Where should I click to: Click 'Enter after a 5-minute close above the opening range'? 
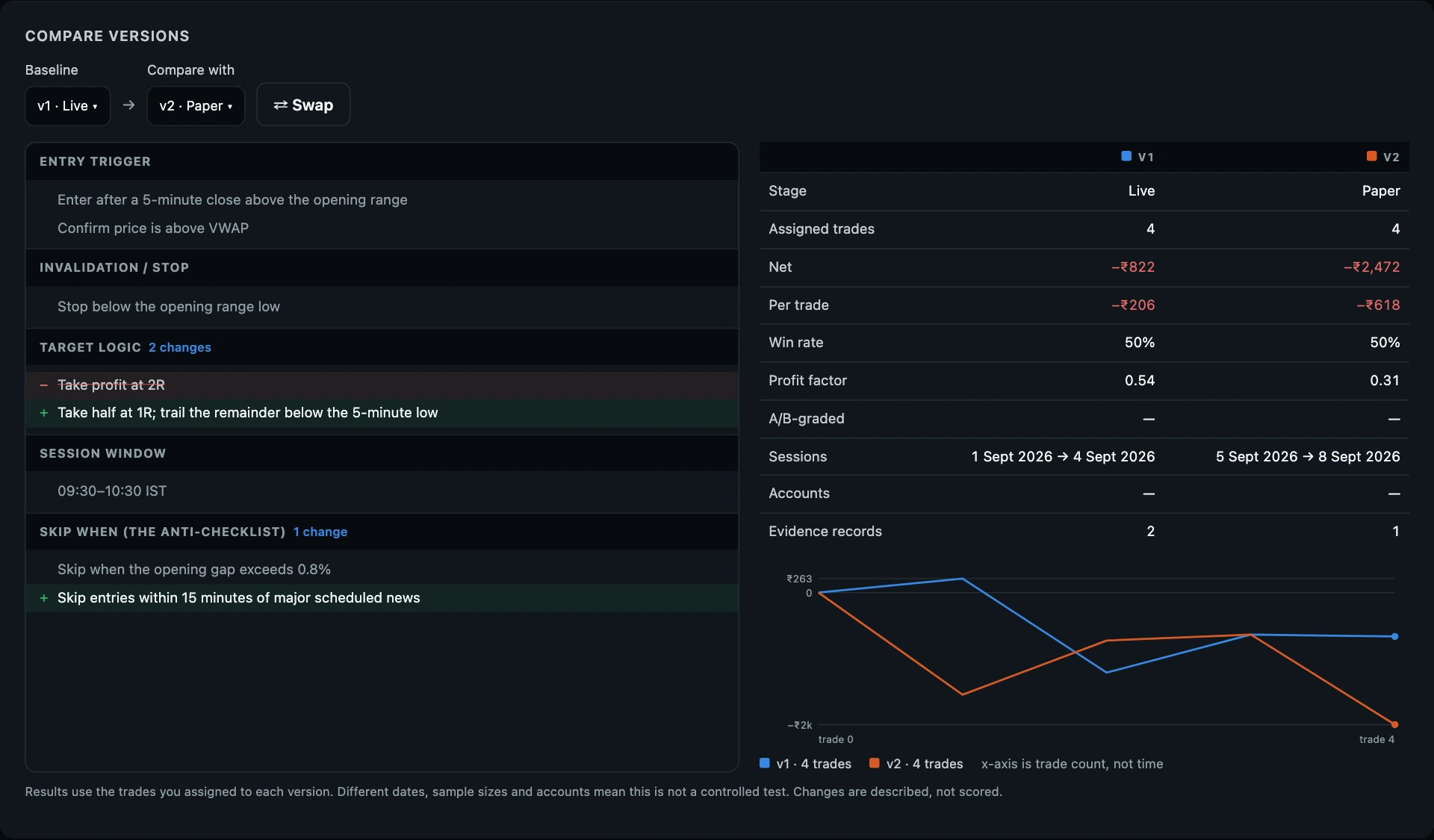[x=232, y=199]
